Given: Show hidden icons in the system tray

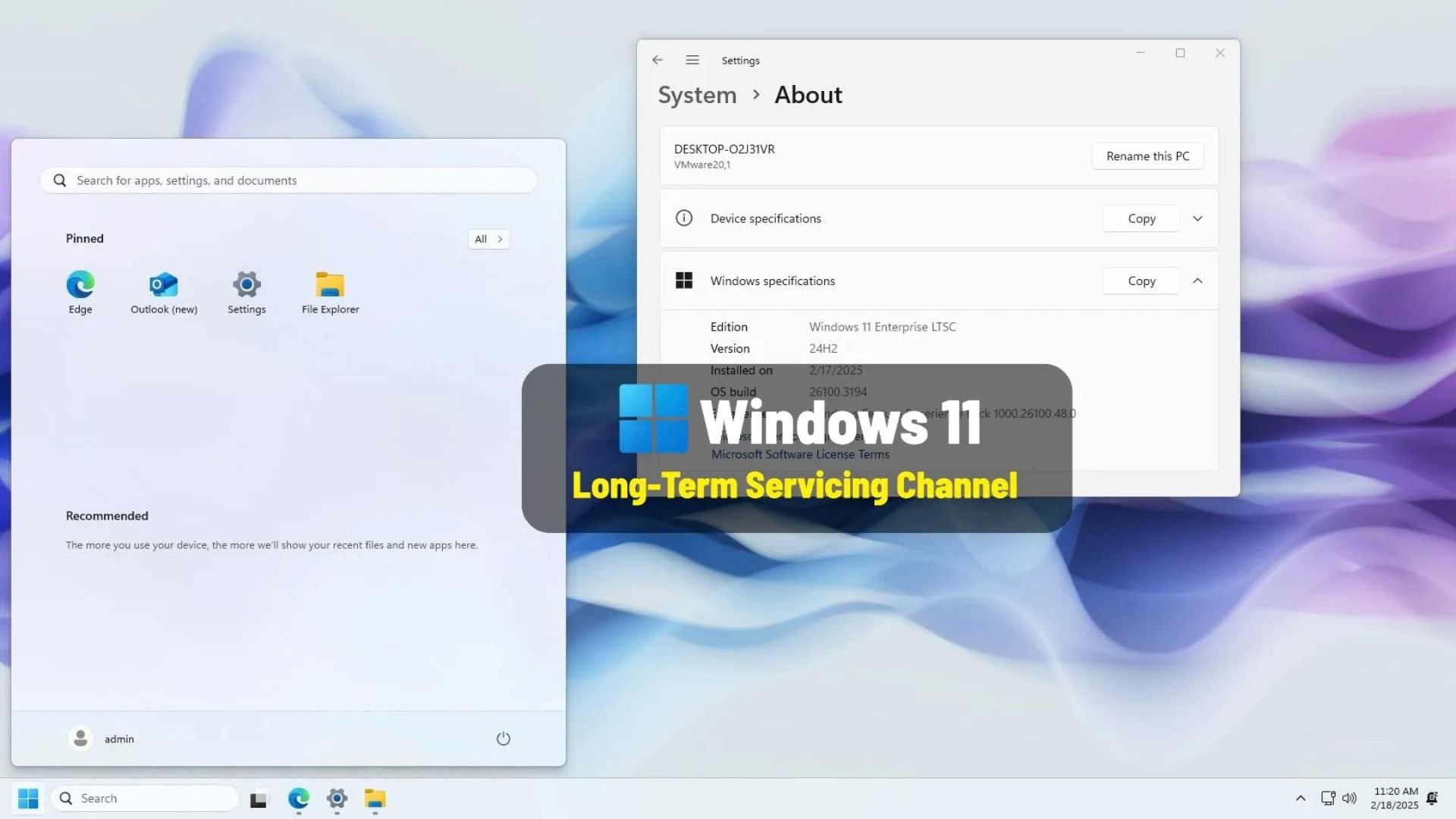Looking at the screenshot, I should [x=1300, y=798].
